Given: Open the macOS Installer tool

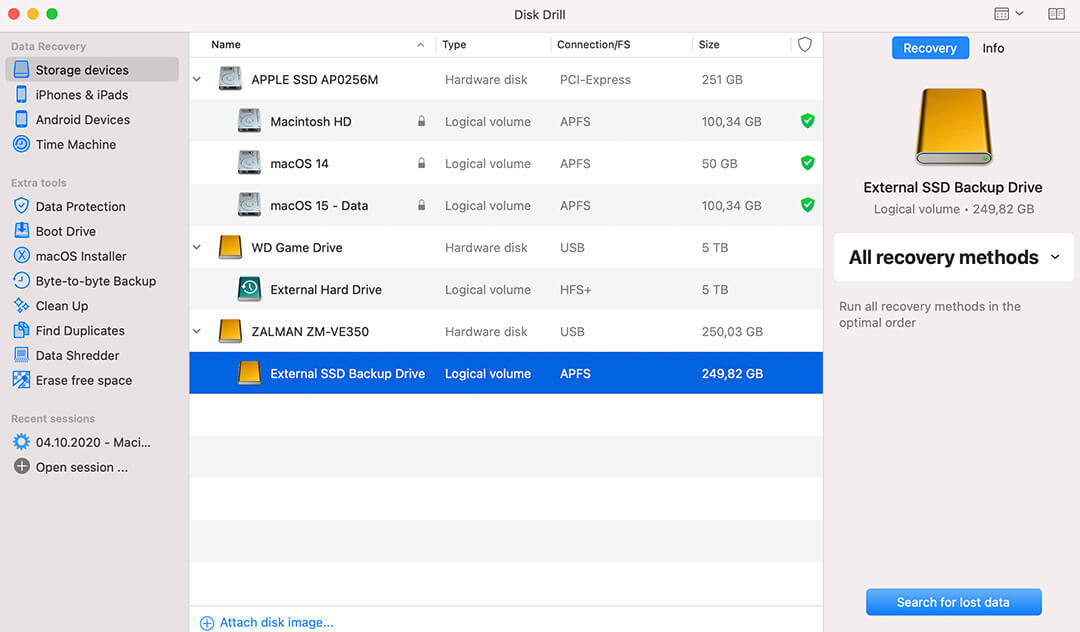Looking at the screenshot, I should point(80,256).
